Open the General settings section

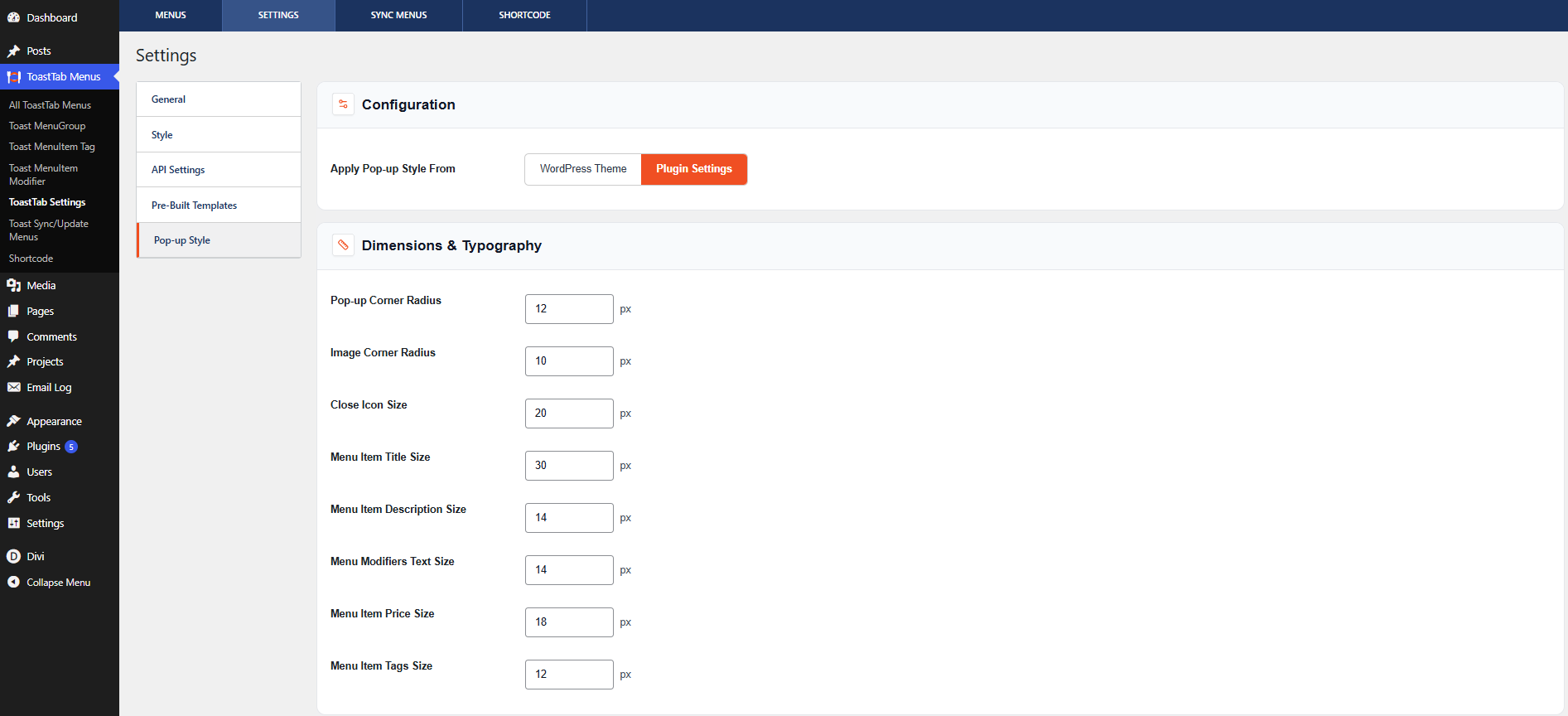point(219,99)
